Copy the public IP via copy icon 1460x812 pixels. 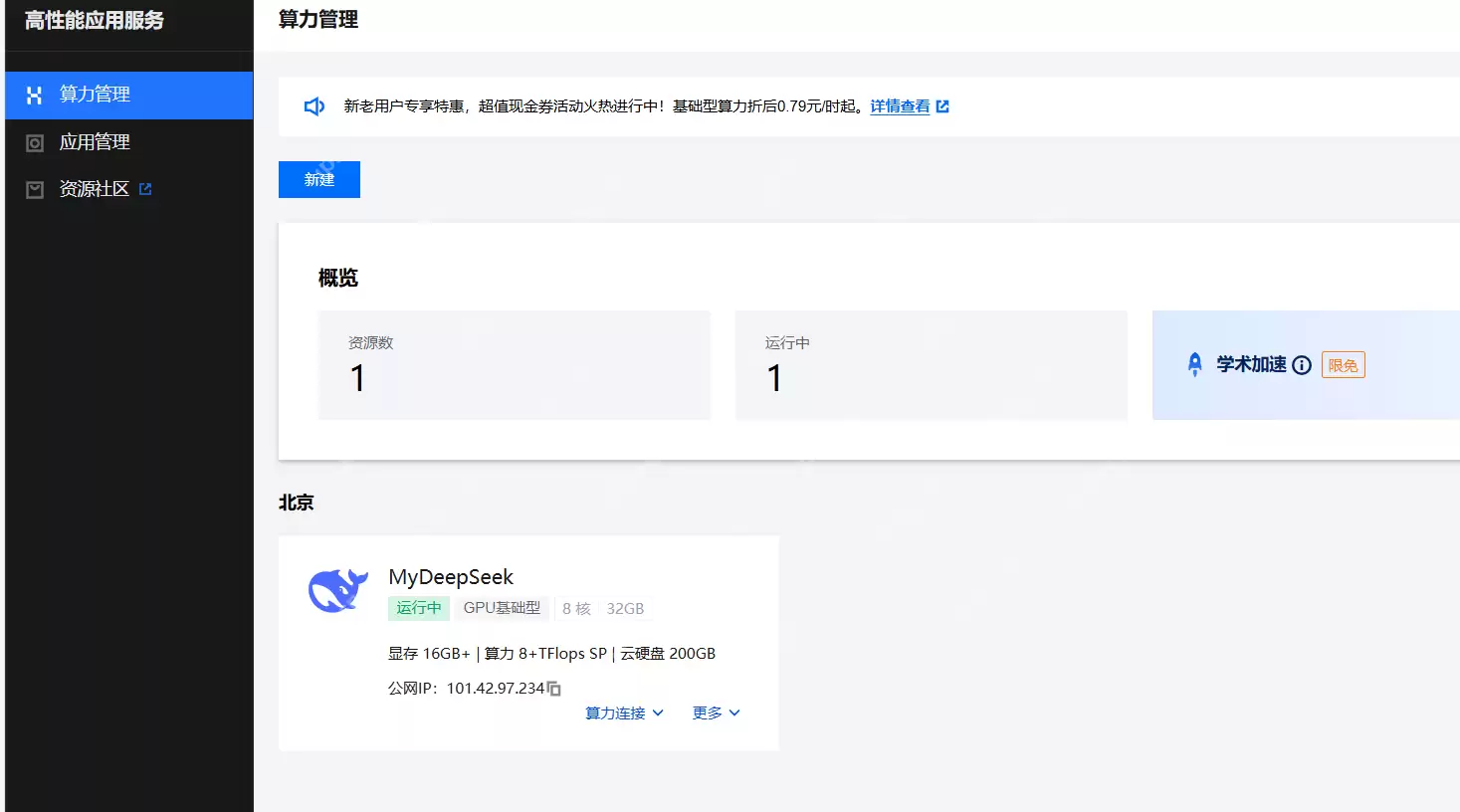coord(554,688)
